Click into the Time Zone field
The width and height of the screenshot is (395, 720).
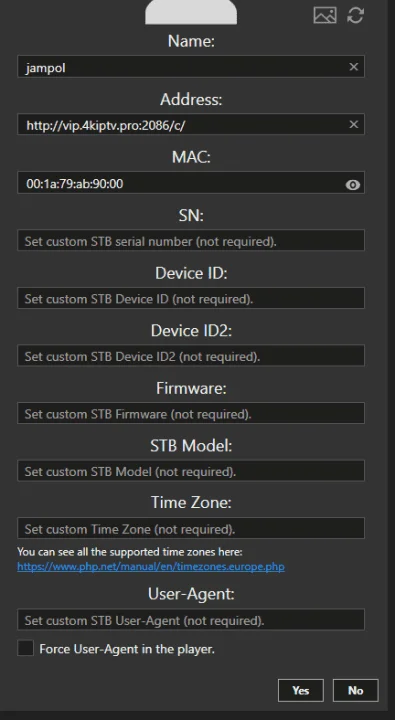191,528
